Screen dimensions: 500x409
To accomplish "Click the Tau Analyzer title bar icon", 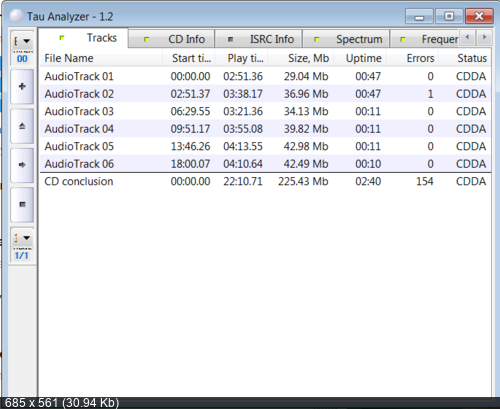I will click(16, 16).
